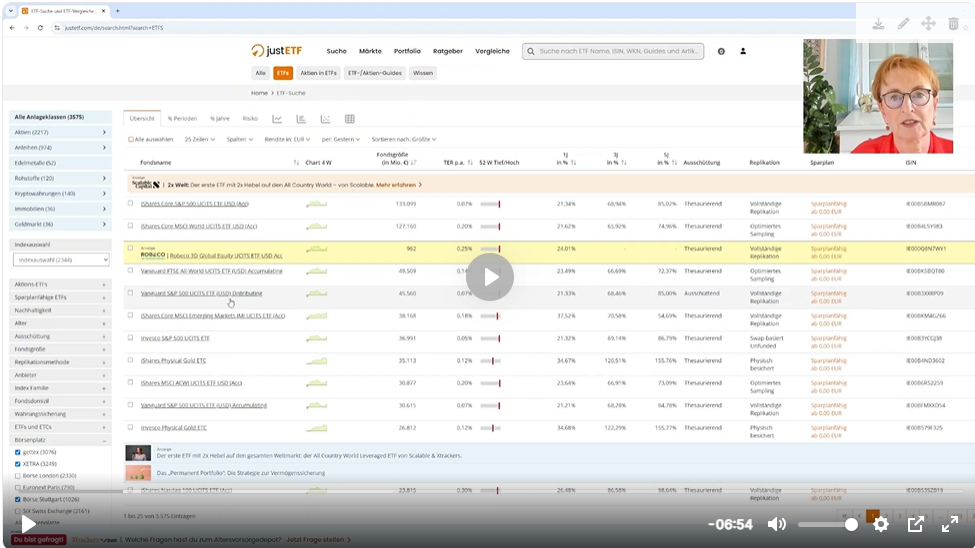The height and width of the screenshot is (548, 975).
Task: Switch to the table grid view icon
Action: click(349, 119)
